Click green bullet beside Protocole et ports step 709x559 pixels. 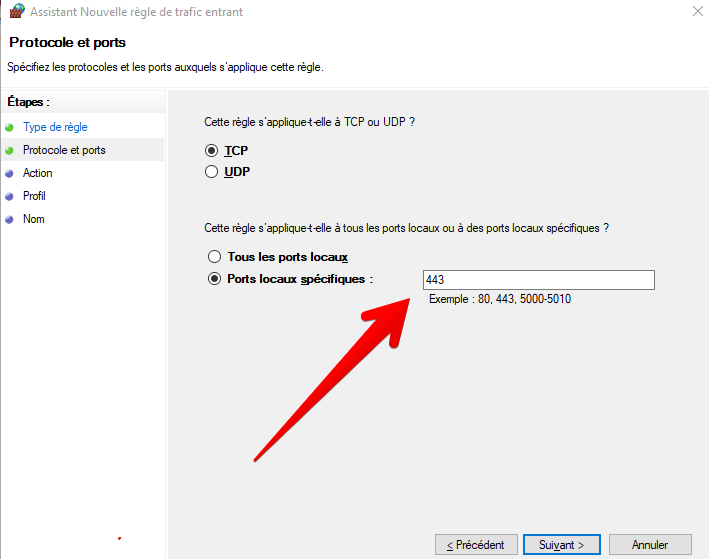point(9,150)
